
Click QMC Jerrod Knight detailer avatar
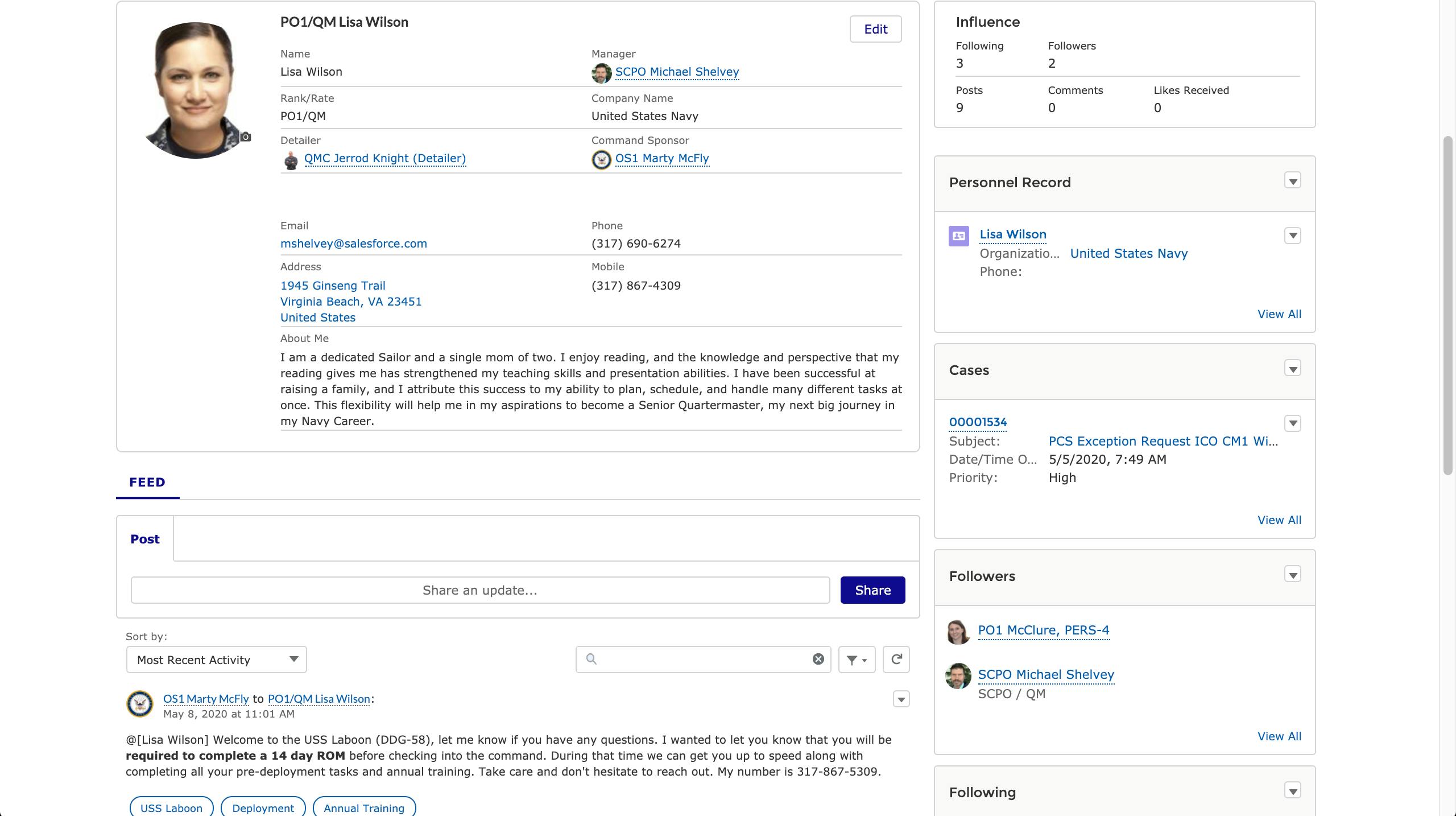[291, 160]
